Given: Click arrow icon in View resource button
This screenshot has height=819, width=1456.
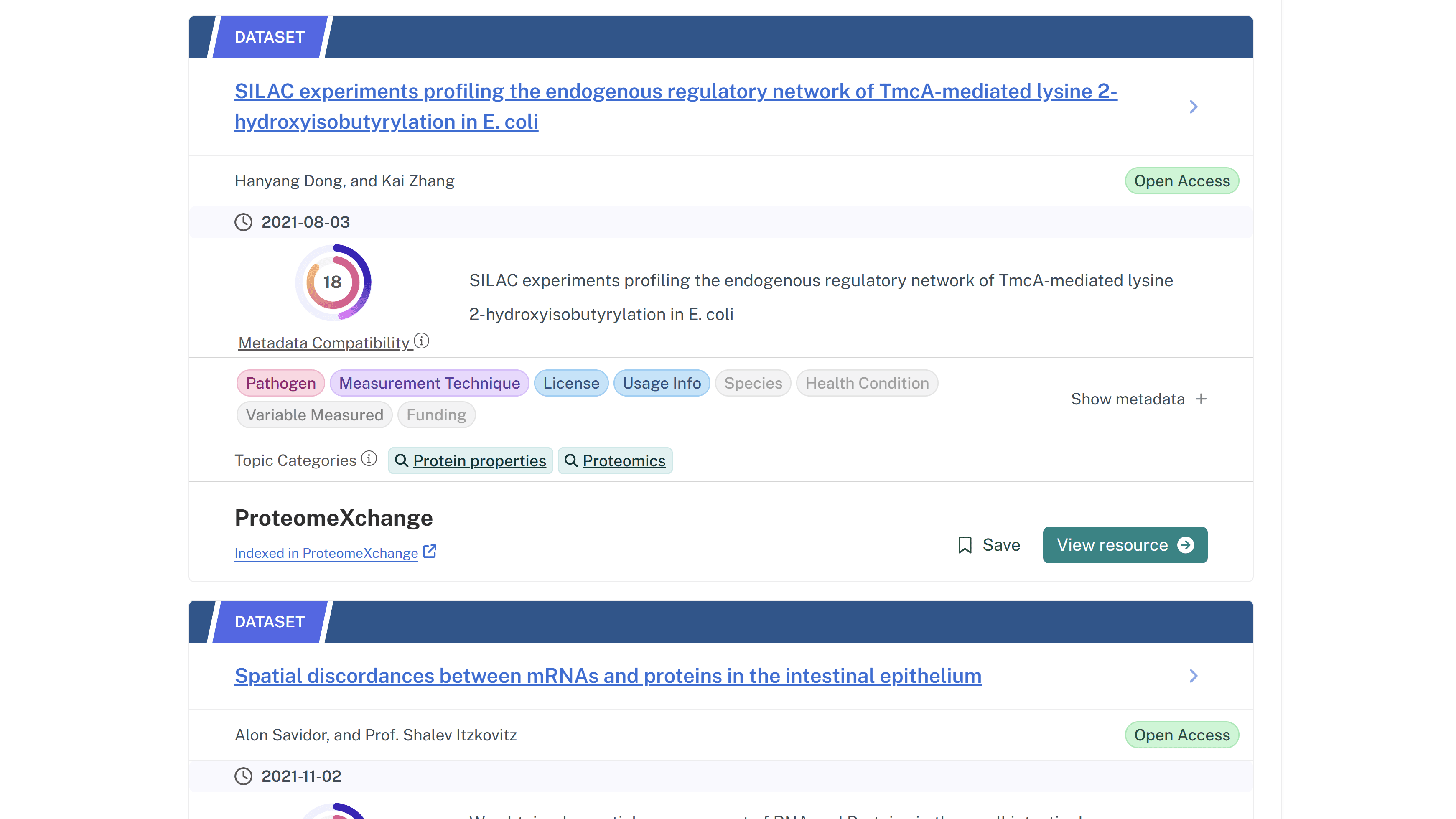Looking at the screenshot, I should [x=1185, y=545].
